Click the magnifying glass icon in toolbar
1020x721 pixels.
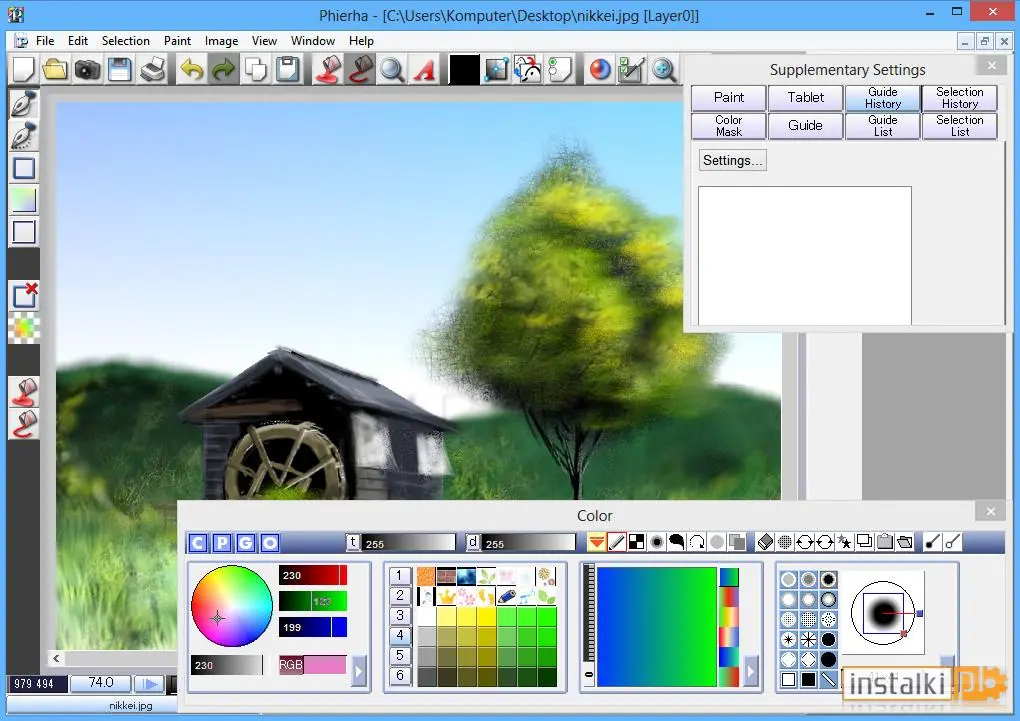click(x=392, y=70)
